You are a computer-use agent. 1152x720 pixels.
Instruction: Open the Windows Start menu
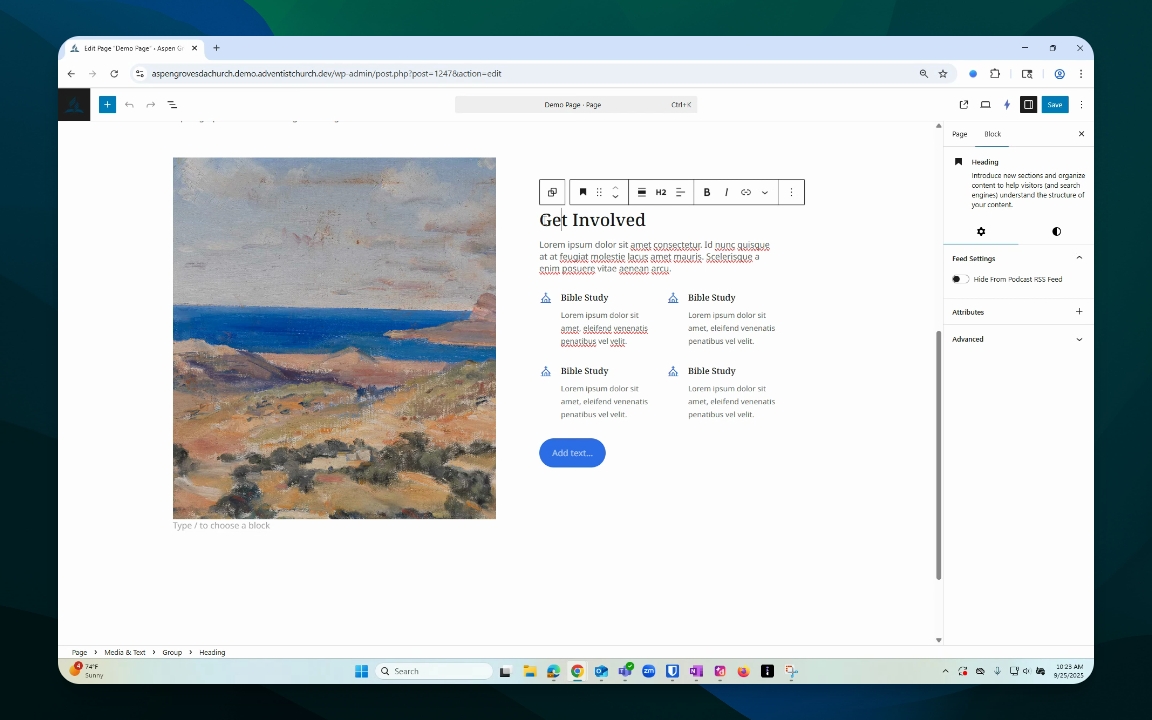pyautogui.click(x=361, y=672)
